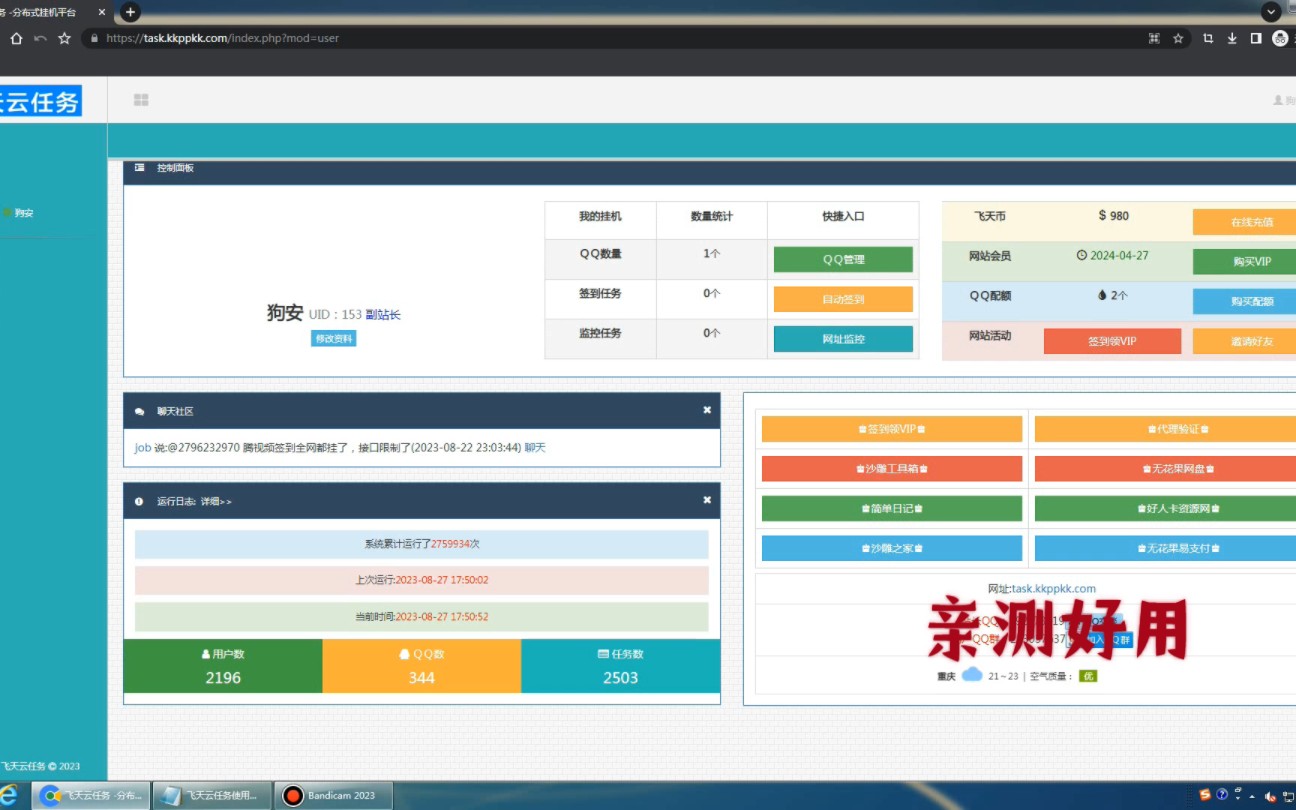Click the 用户数 2196 stat tile

(223, 666)
